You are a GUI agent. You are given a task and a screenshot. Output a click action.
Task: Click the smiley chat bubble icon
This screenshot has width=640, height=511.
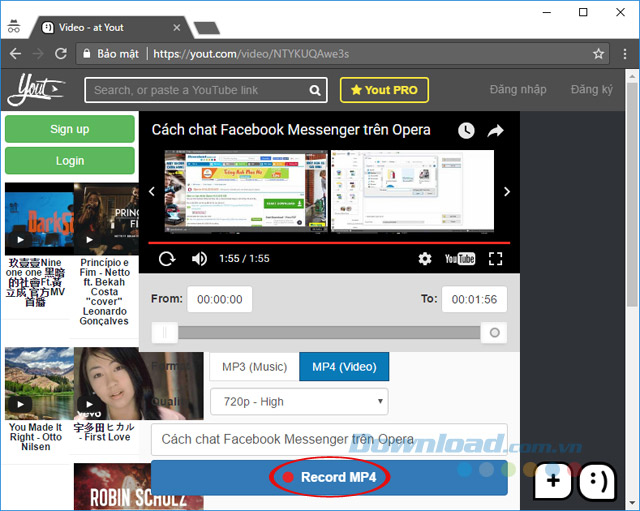coord(597,480)
